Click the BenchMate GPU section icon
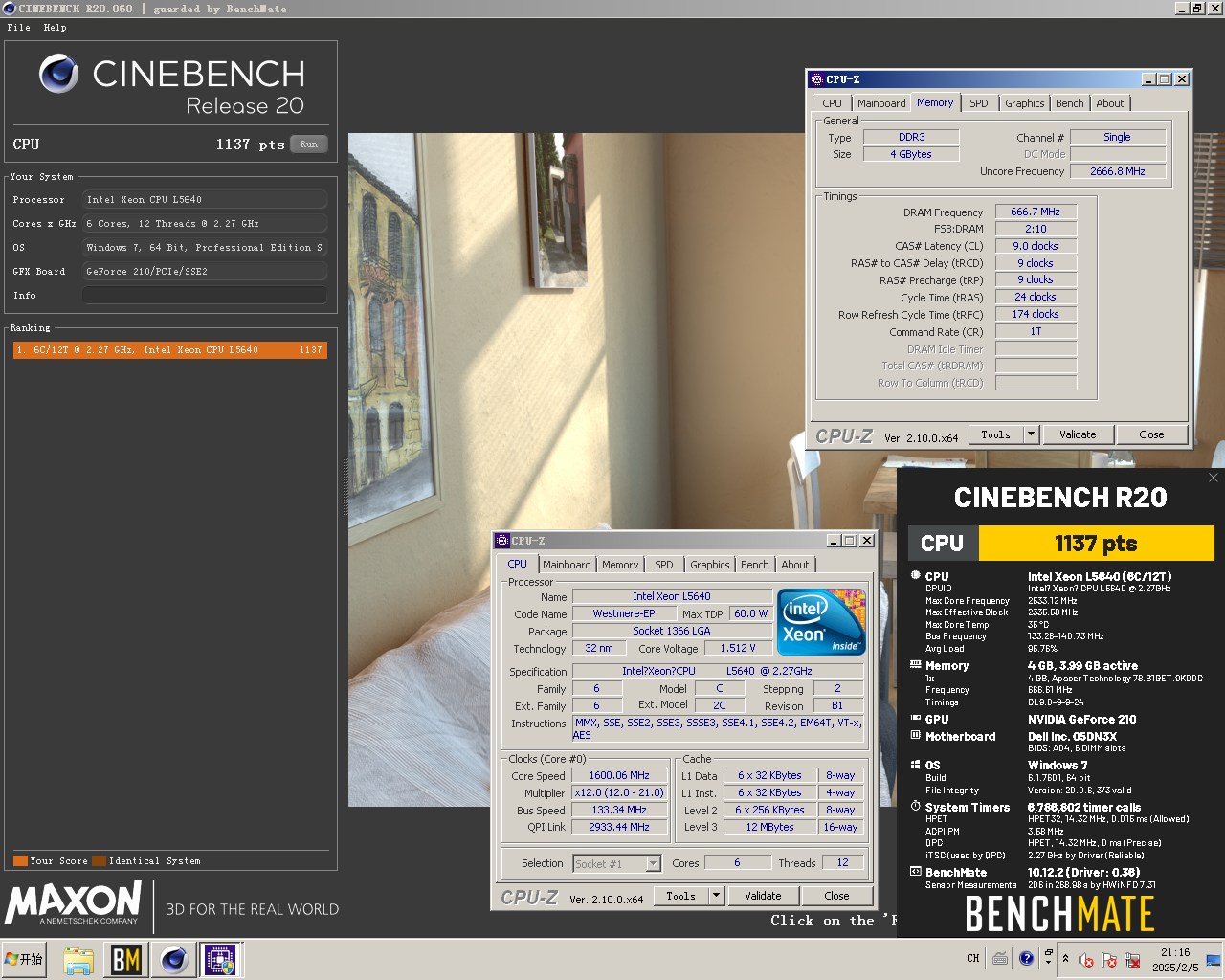Viewport: 1225px width, 980px height. point(915,718)
